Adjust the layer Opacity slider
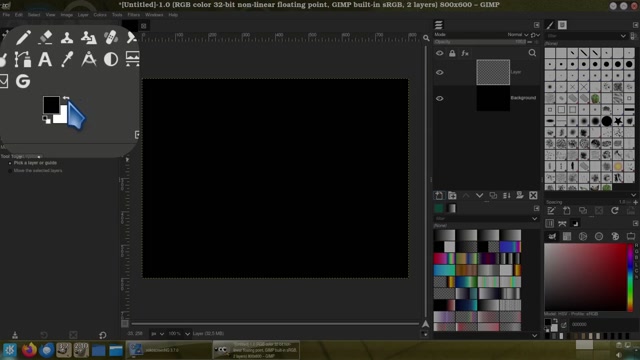The height and width of the screenshot is (360, 640). click(x=480, y=42)
